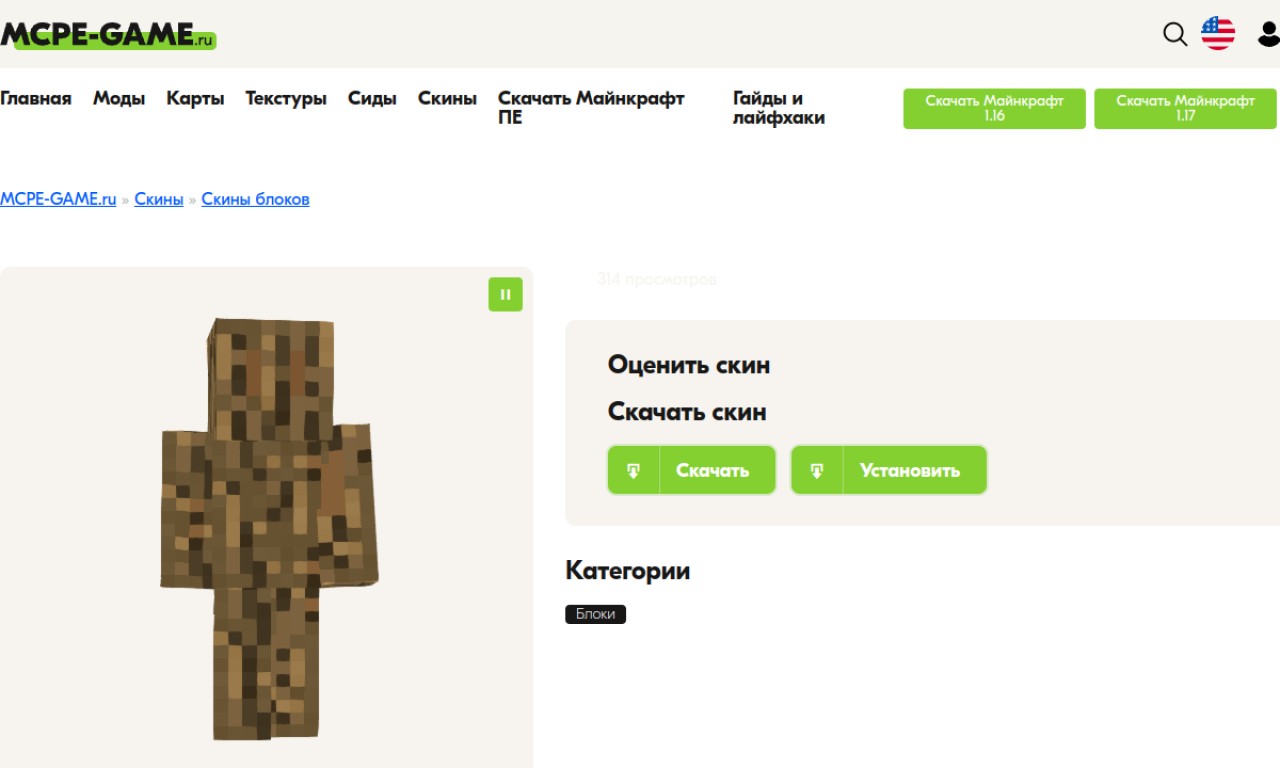Open Скачать Майнкрафт ПЕ menu item
Screen dimensions: 1280x768
tap(591, 108)
